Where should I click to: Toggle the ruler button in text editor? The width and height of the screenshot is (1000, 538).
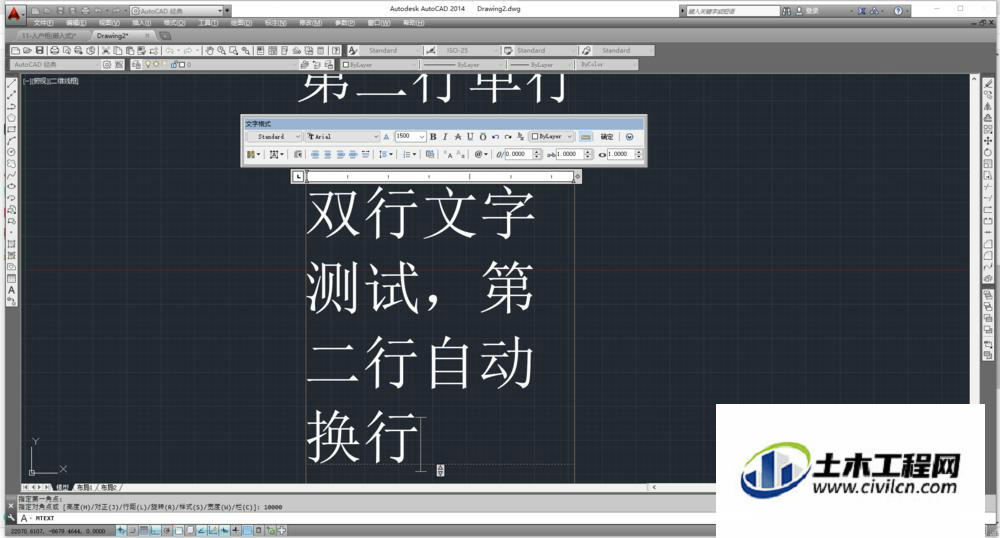(x=585, y=136)
